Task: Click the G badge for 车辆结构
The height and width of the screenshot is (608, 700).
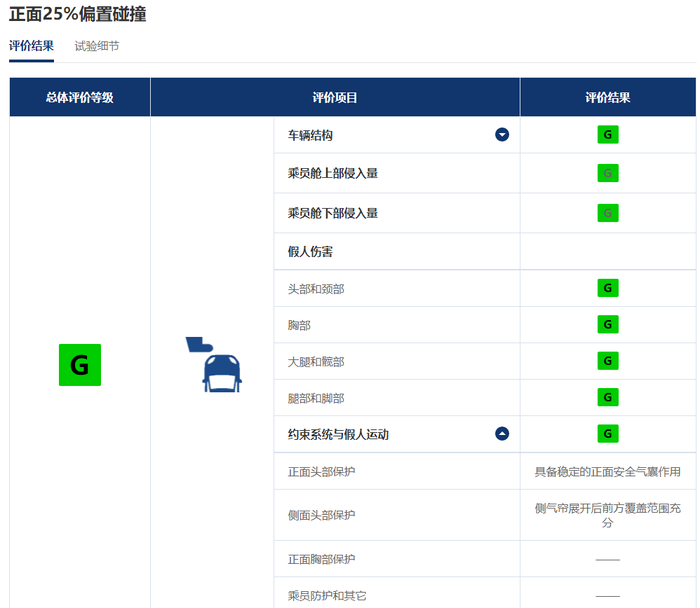Action: tap(608, 134)
